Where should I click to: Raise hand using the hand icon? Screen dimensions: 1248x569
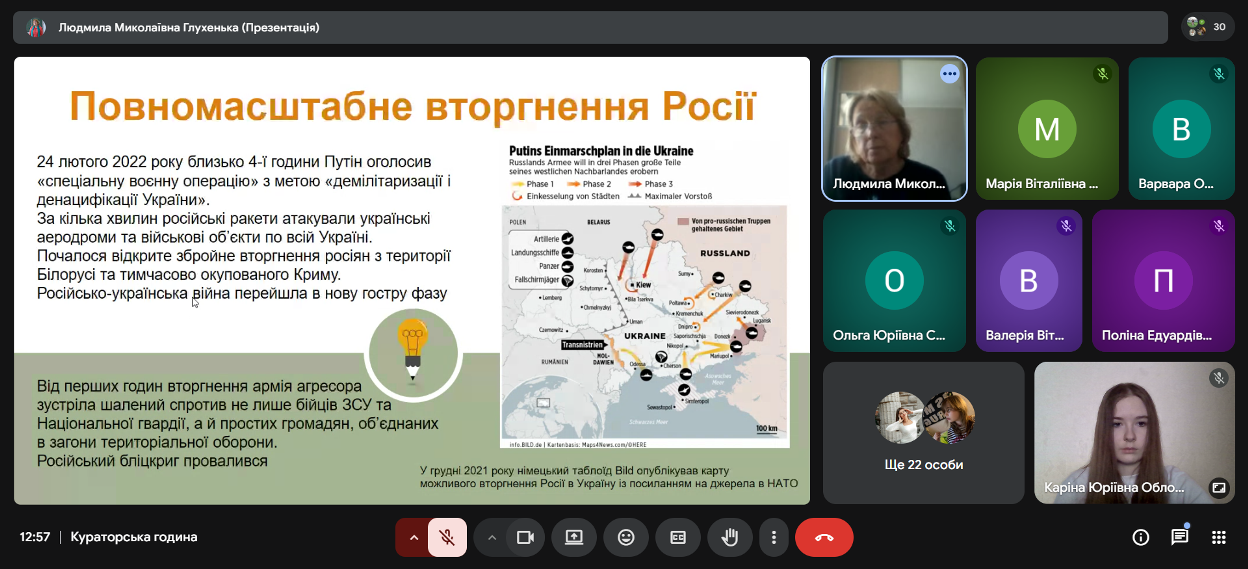pos(730,537)
